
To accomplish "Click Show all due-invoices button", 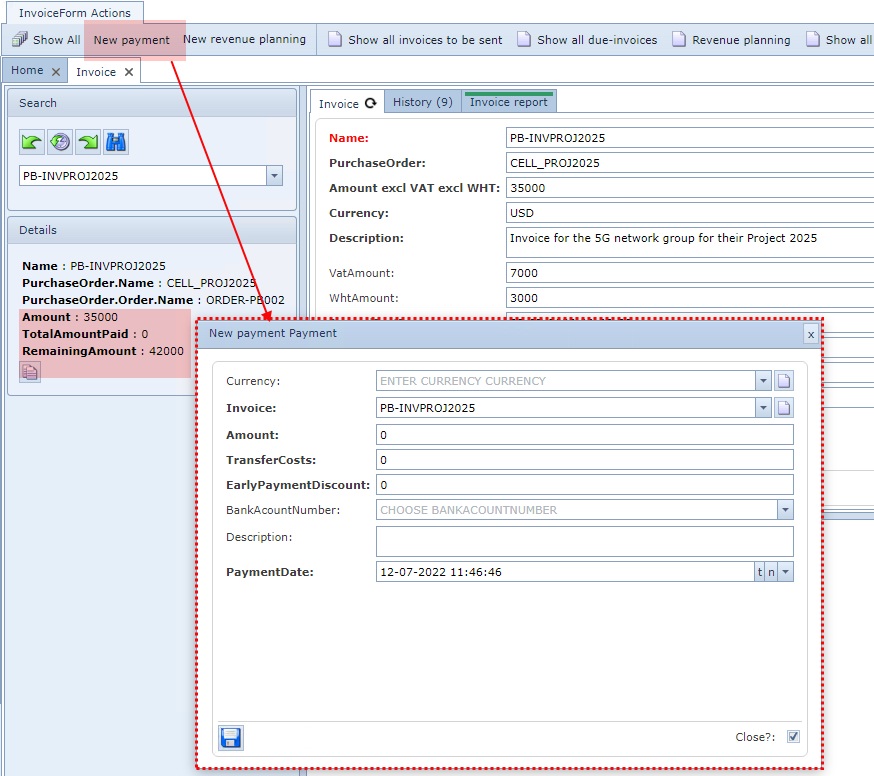I will tap(587, 40).
